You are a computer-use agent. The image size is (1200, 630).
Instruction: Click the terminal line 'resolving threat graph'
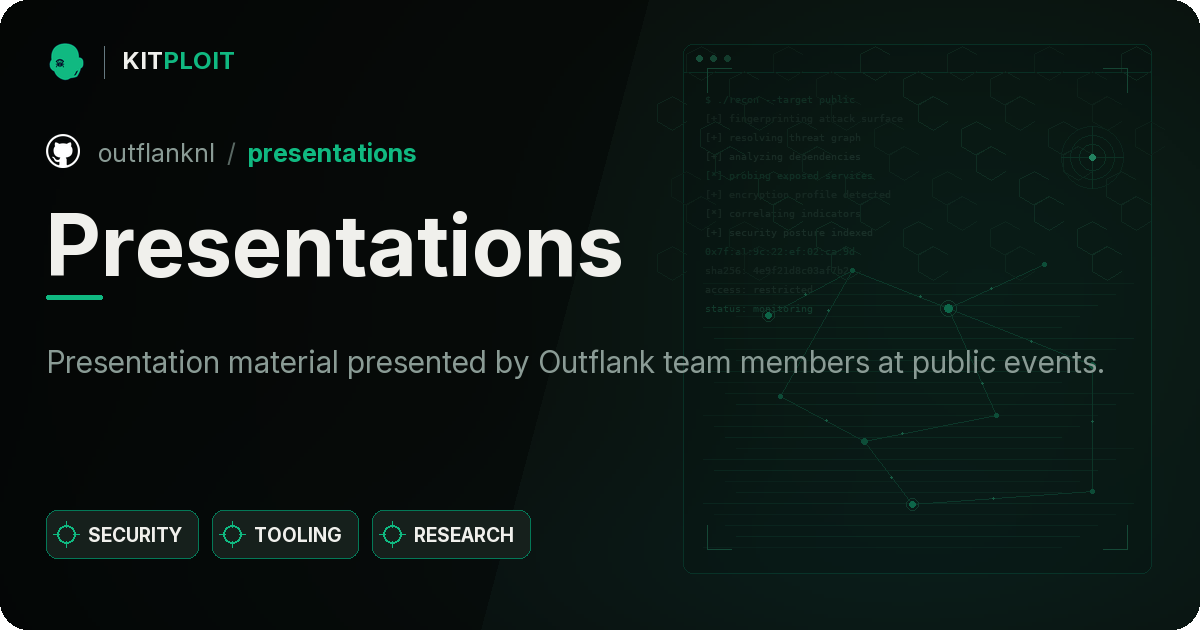(783, 138)
